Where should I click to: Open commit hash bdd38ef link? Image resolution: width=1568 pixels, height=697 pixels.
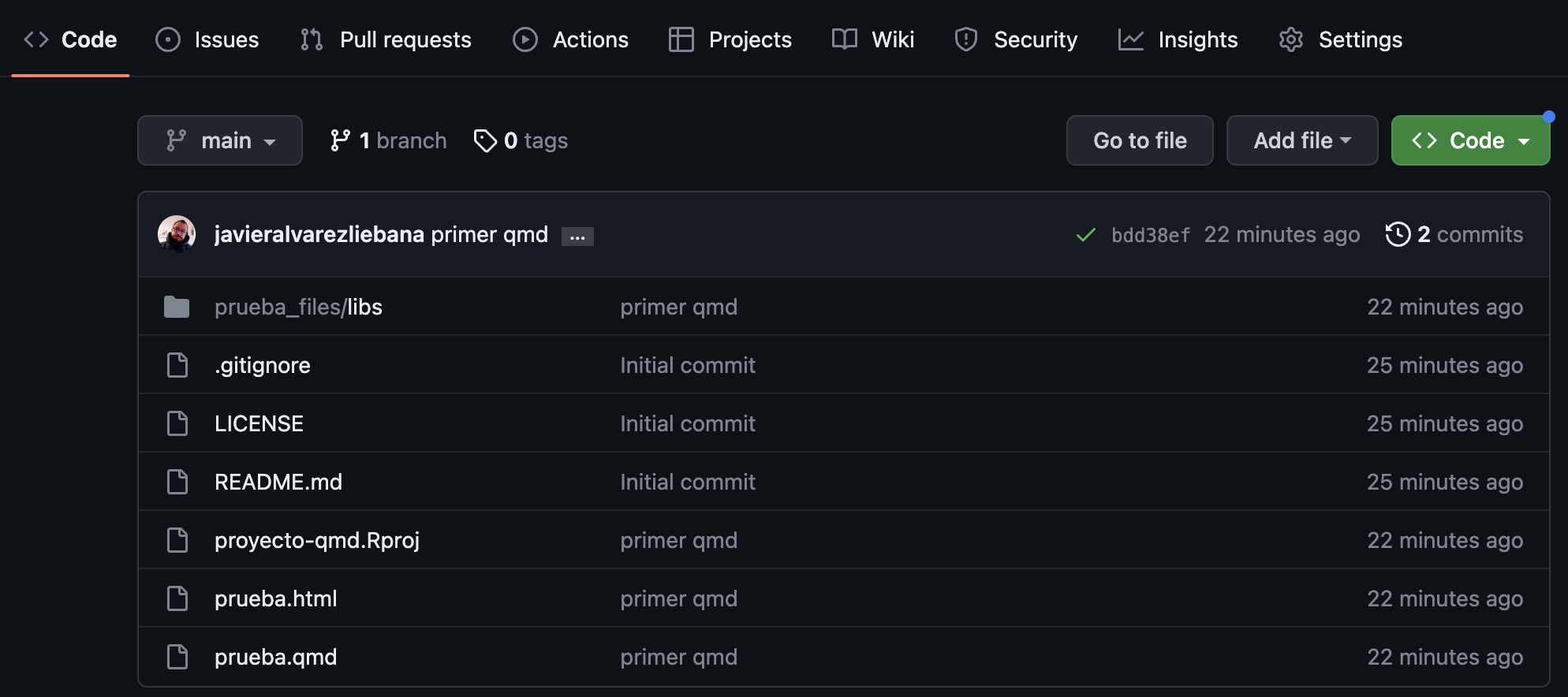tap(1150, 235)
